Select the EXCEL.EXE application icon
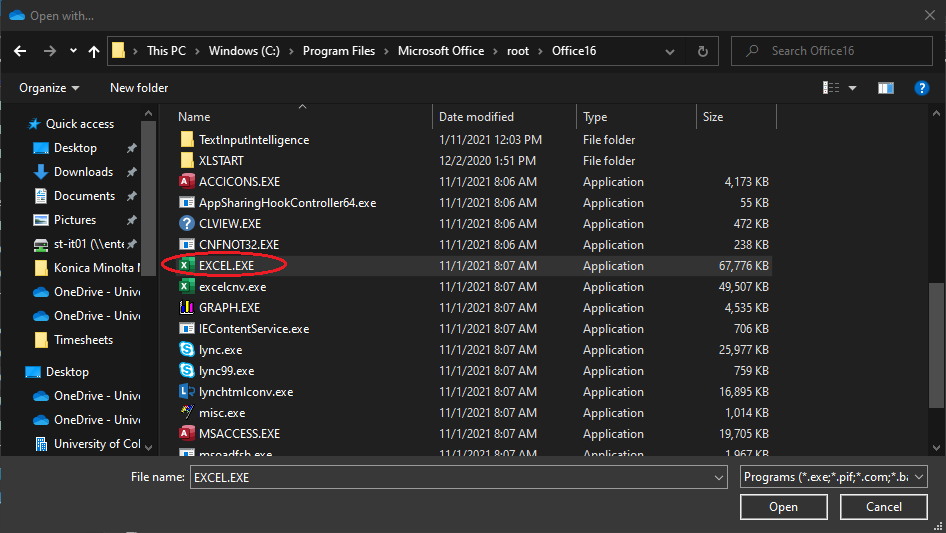The height and width of the screenshot is (533, 946). [x=187, y=266]
